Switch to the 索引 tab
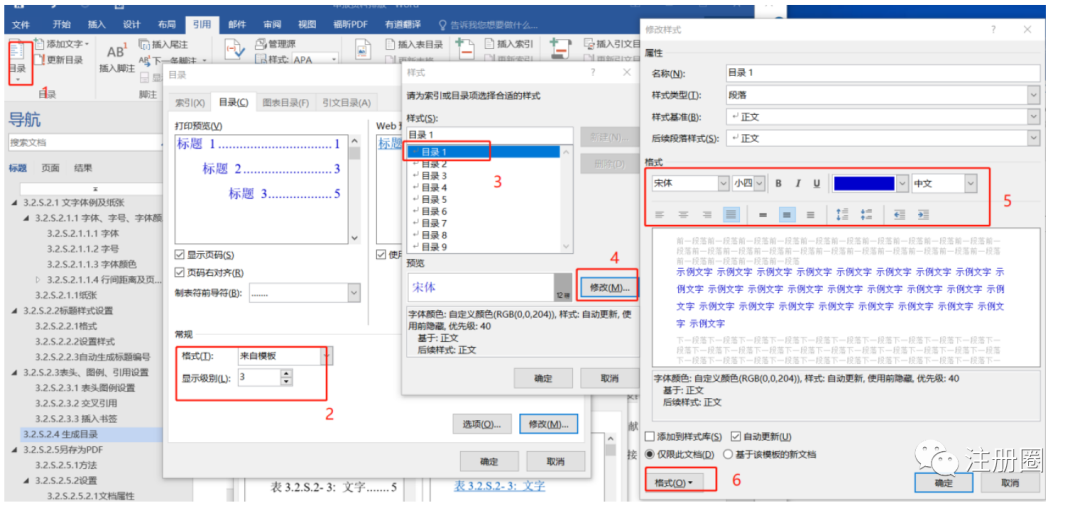The width and height of the screenshot is (1080, 508). click(x=188, y=103)
